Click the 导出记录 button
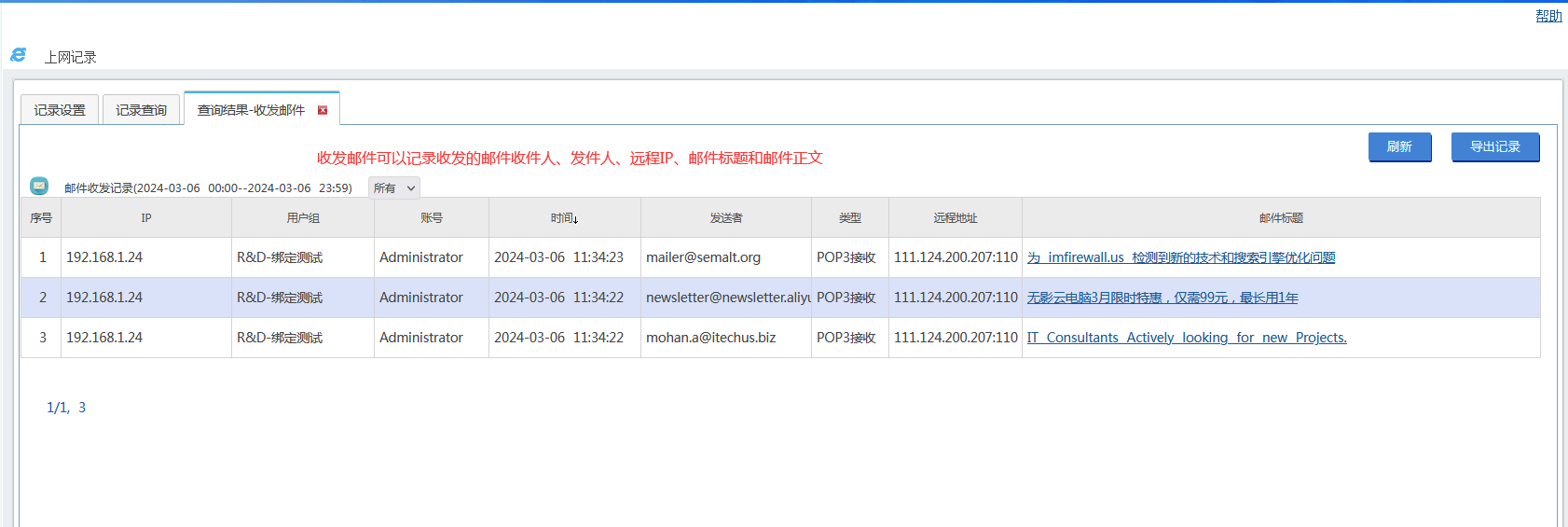The image size is (1568, 527). (1494, 146)
